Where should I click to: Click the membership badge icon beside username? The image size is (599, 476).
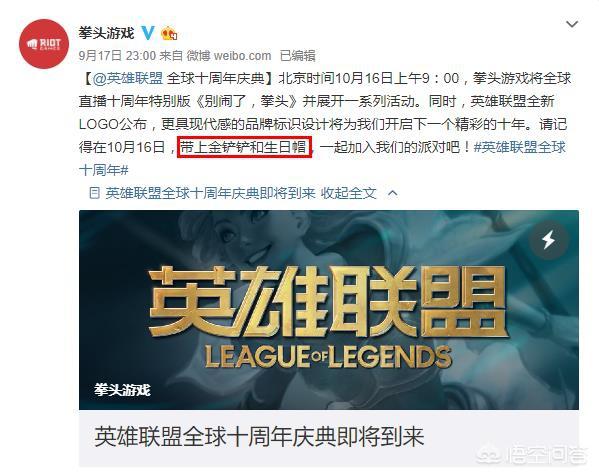pyautogui.click(x=170, y=34)
